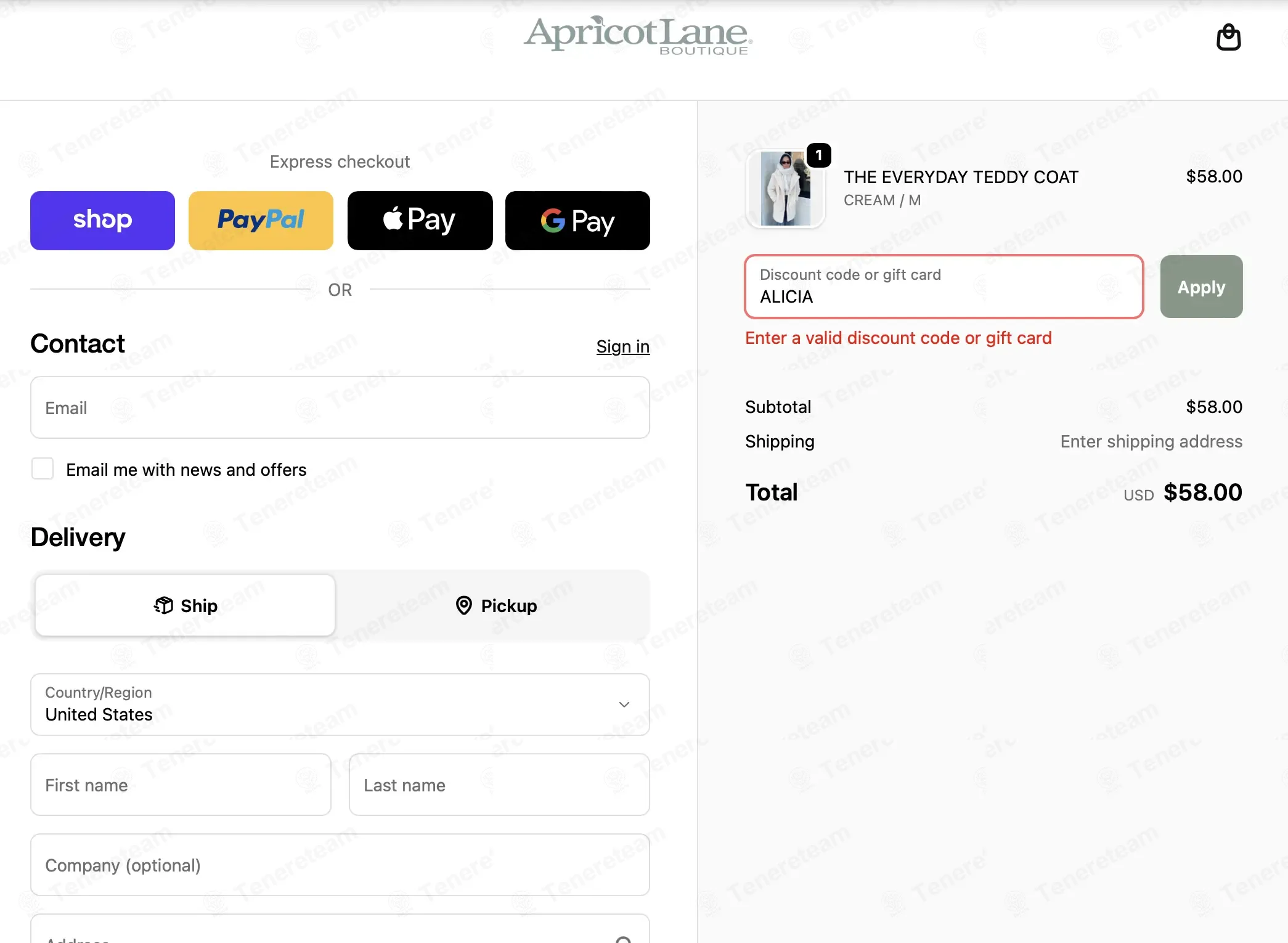The image size is (1288, 943).
Task: Open the Country/Region dropdown
Action: 340,704
